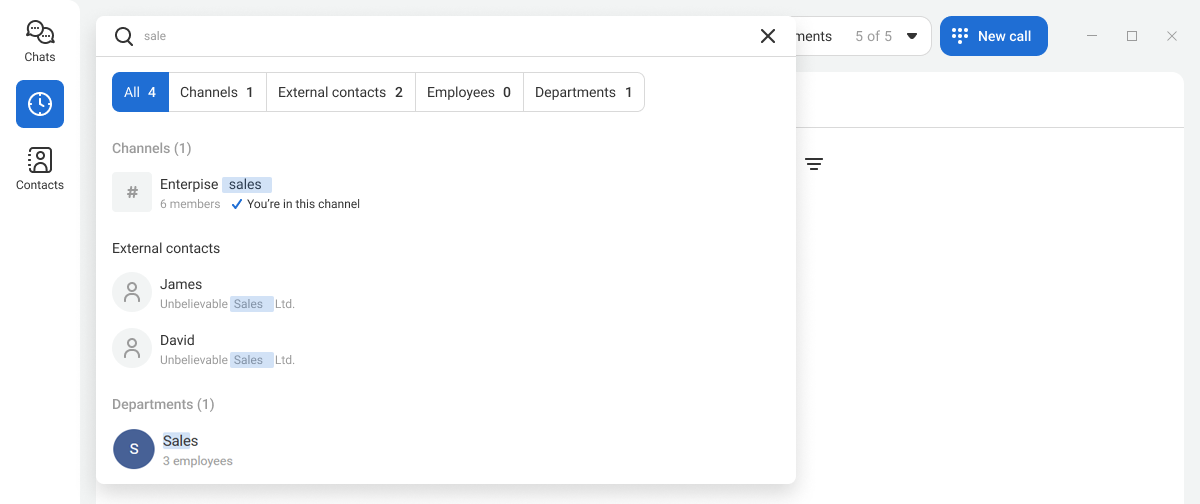Screen dimensions: 1200x504
Task: Open call history clock icon
Action: pos(40,104)
